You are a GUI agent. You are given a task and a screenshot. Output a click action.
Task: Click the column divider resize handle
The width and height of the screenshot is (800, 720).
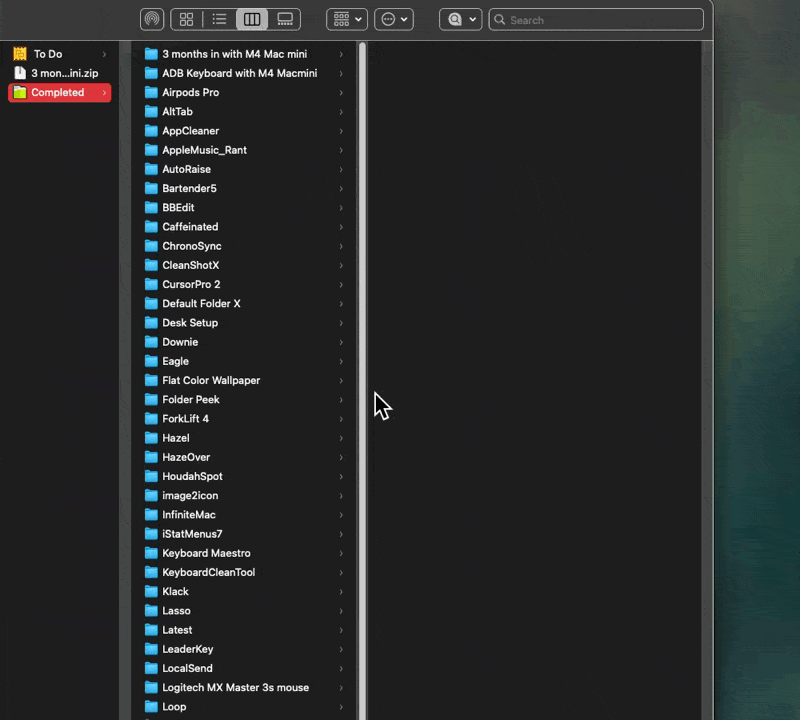[363, 380]
